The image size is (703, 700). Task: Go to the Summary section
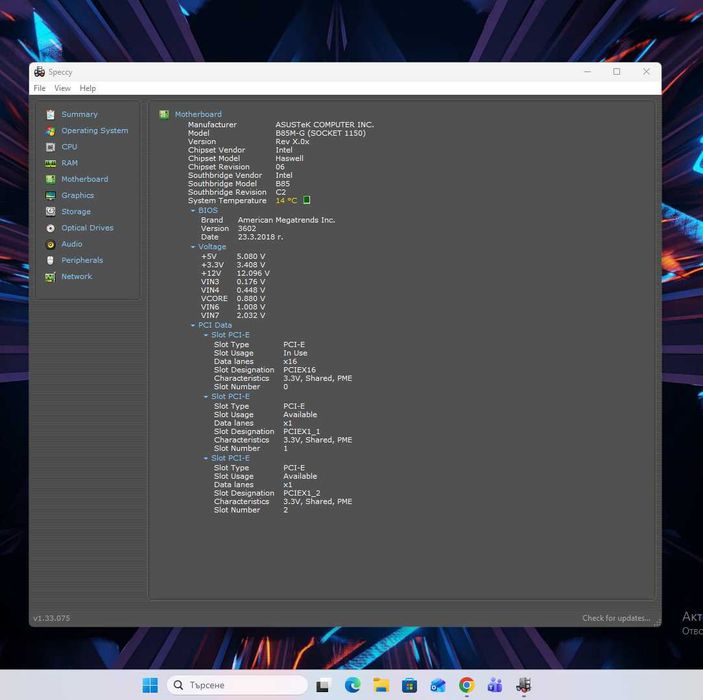click(x=79, y=114)
